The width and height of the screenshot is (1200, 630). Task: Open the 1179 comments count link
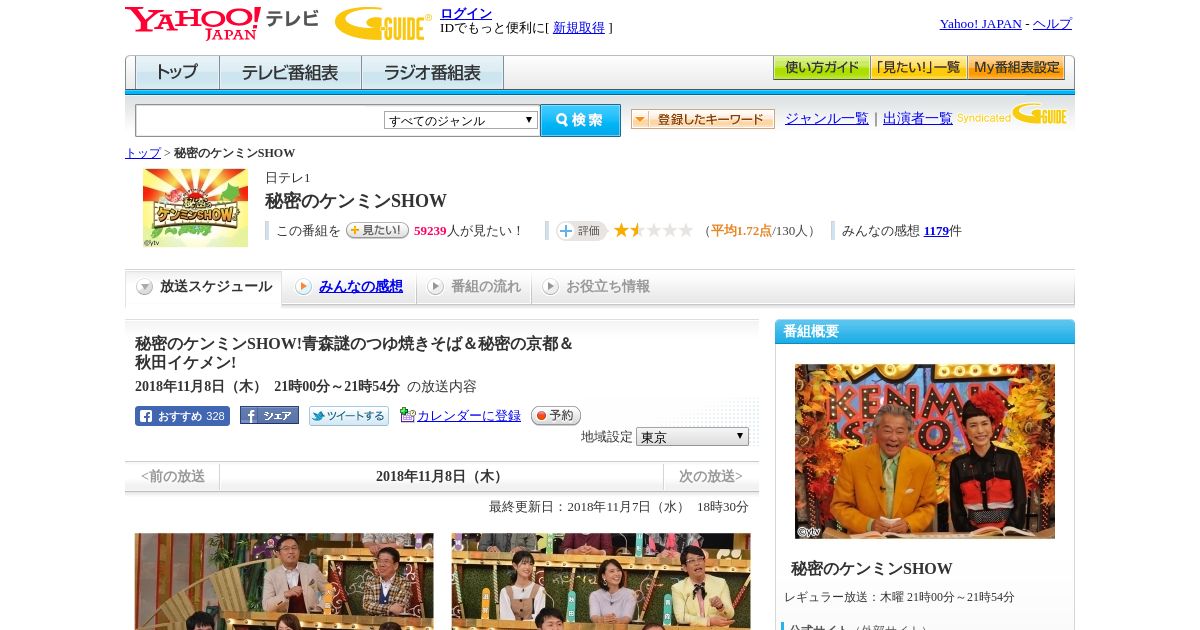[x=936, y=231]
